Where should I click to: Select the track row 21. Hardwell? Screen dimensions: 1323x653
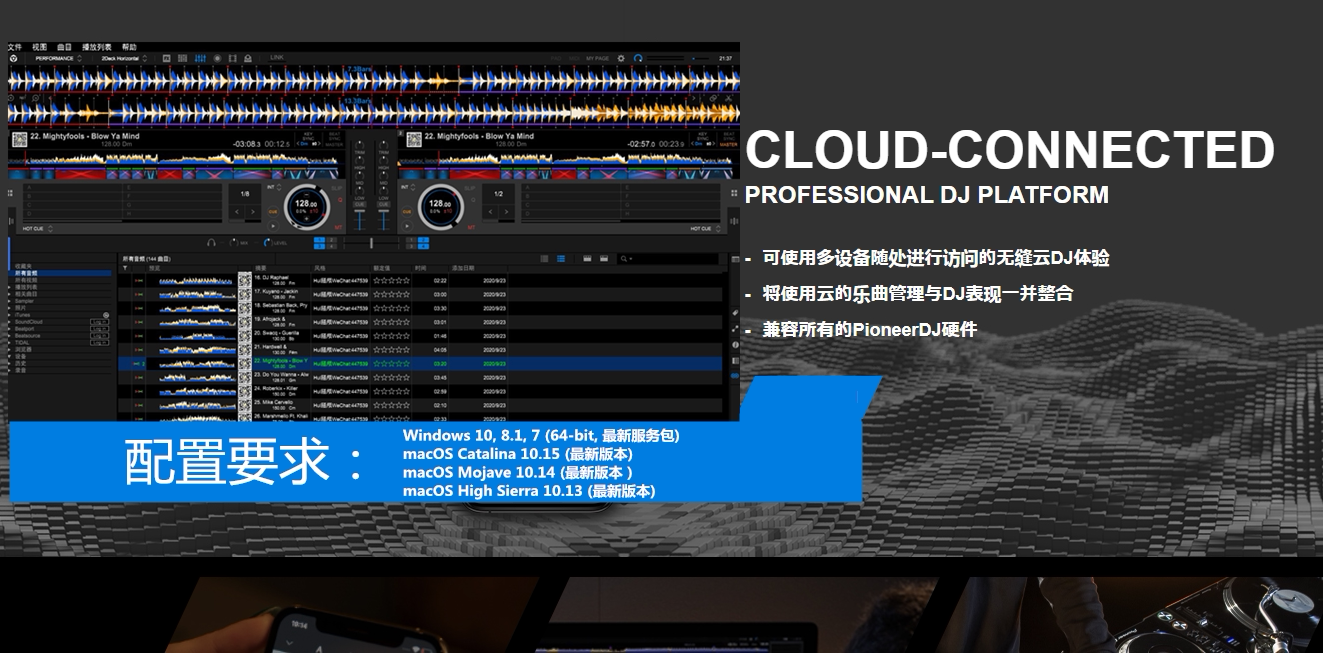coord(419,350)
